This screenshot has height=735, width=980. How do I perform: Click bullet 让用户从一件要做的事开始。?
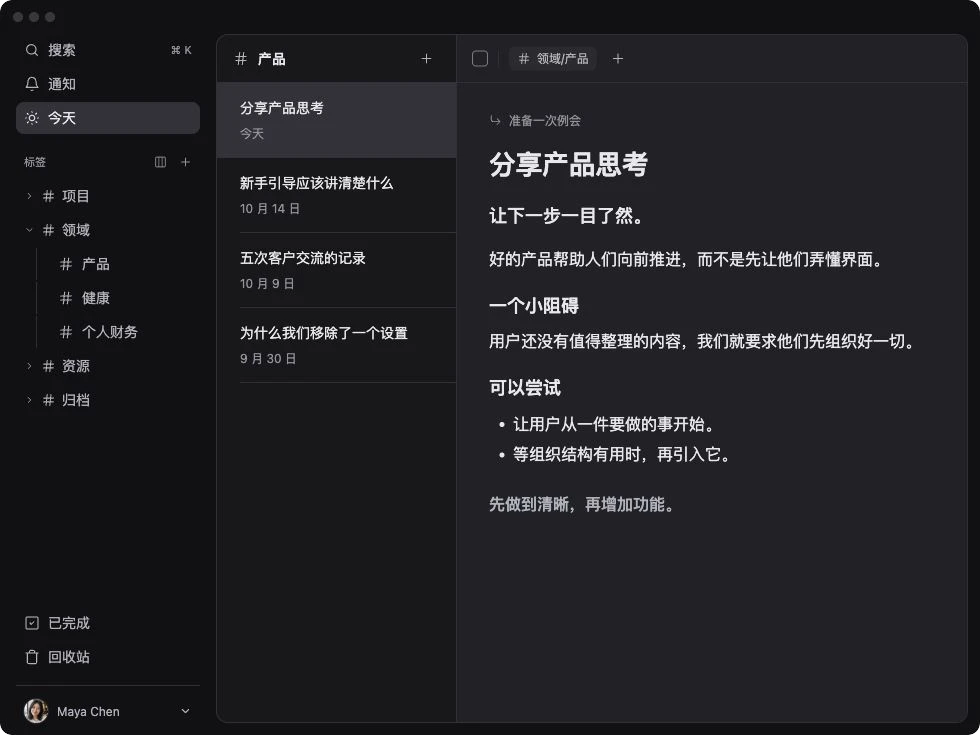[613, 424]
